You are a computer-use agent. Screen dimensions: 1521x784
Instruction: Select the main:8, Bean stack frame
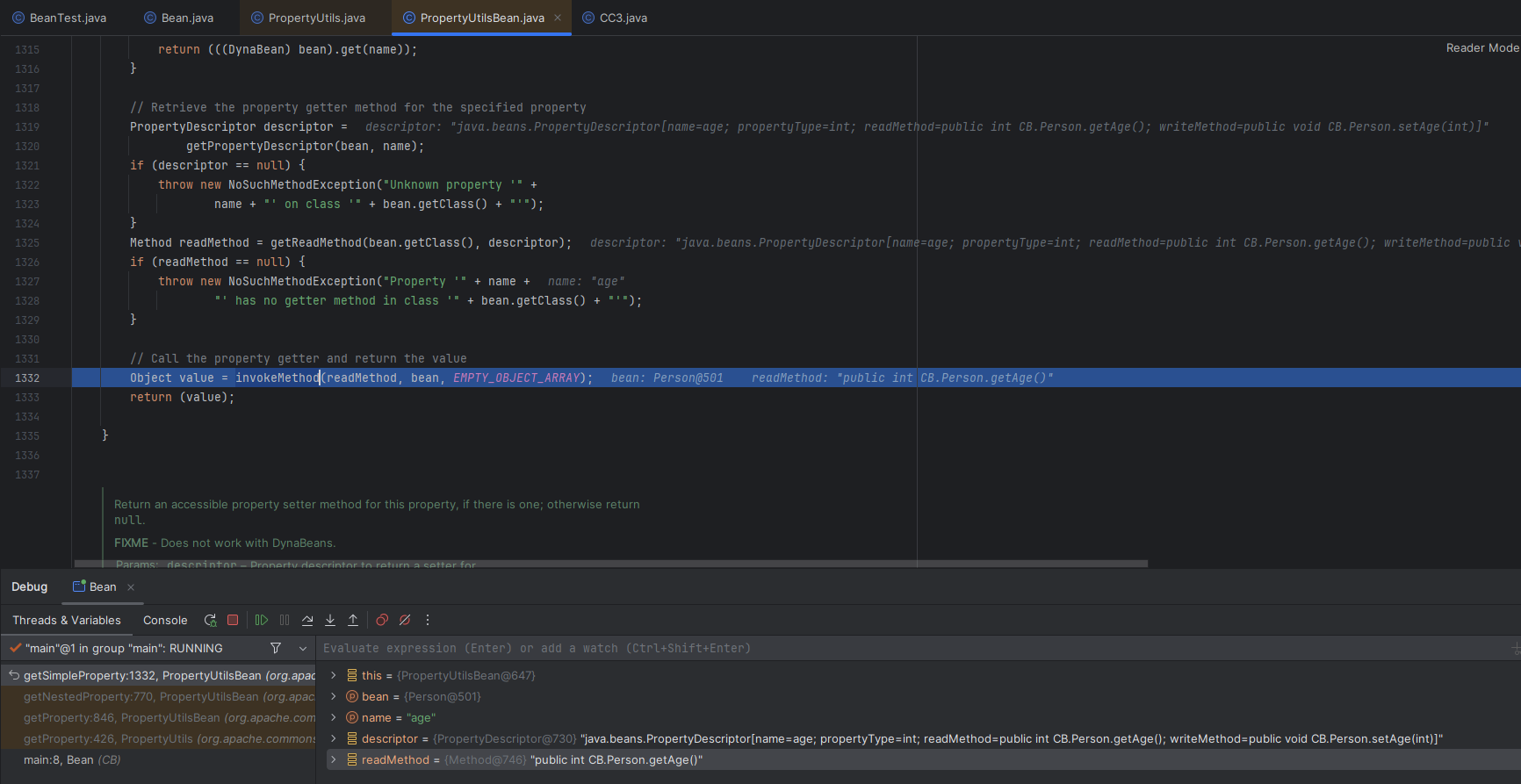pos(158,759)
